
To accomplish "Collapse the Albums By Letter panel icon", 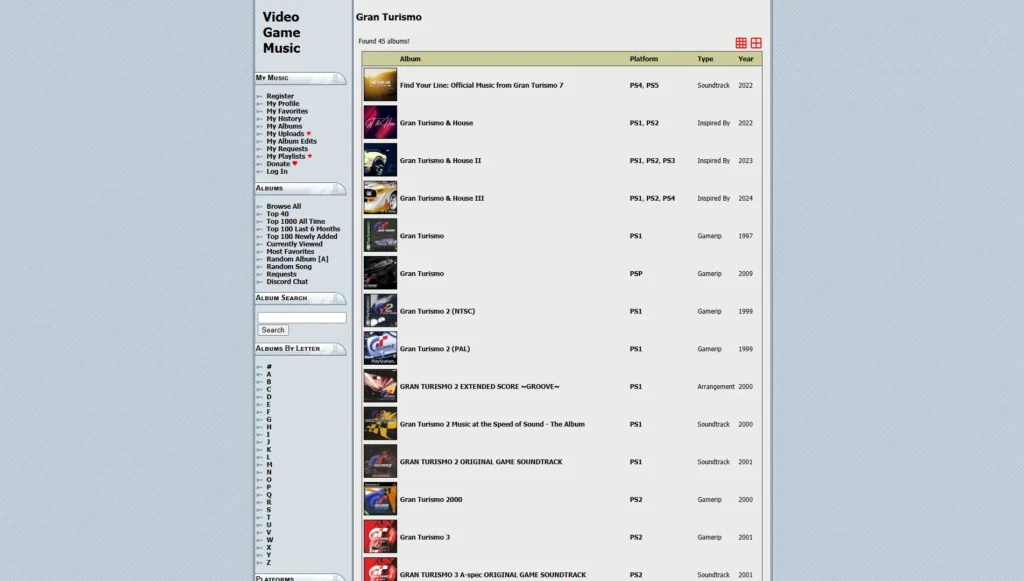I will (x=336, y=349).
